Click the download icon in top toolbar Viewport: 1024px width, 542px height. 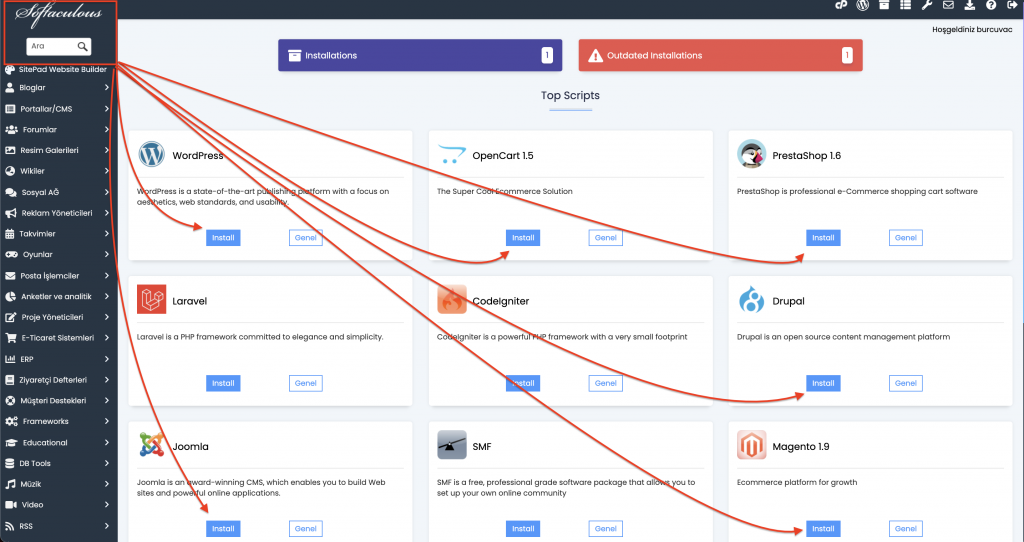(969, 6)
